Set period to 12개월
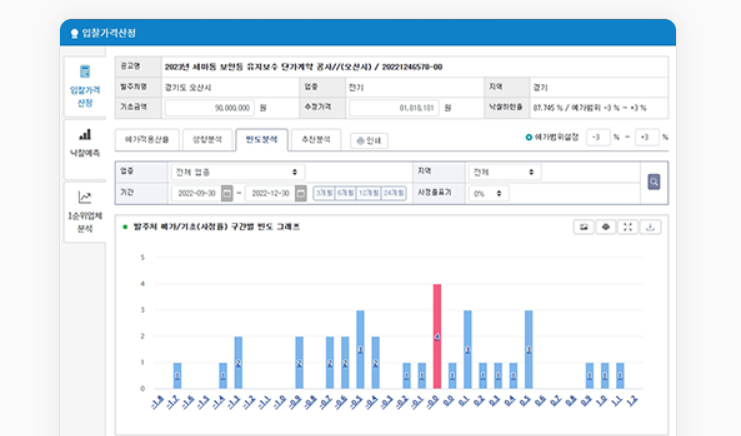 pyautogui.click(x=369, y=193)
